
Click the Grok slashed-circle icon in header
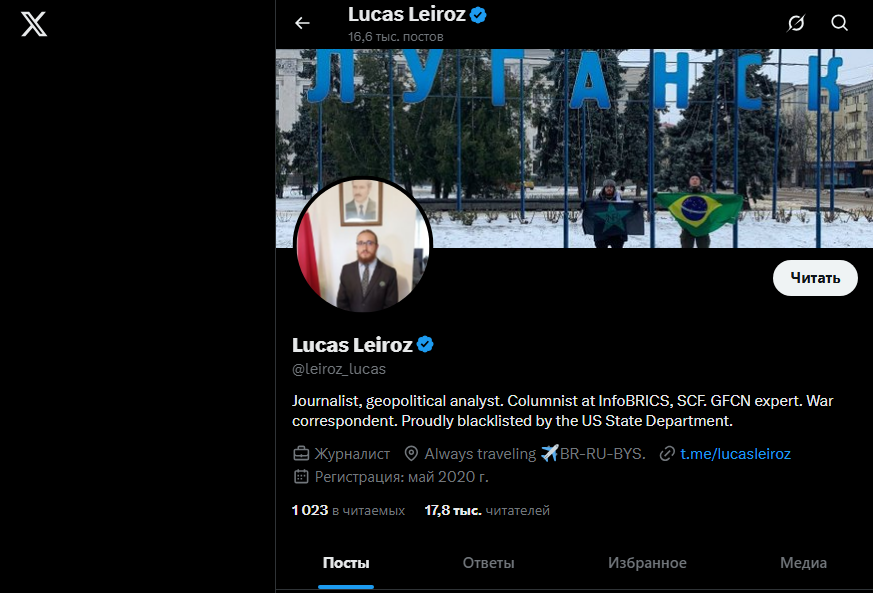[x=796, y=23]
